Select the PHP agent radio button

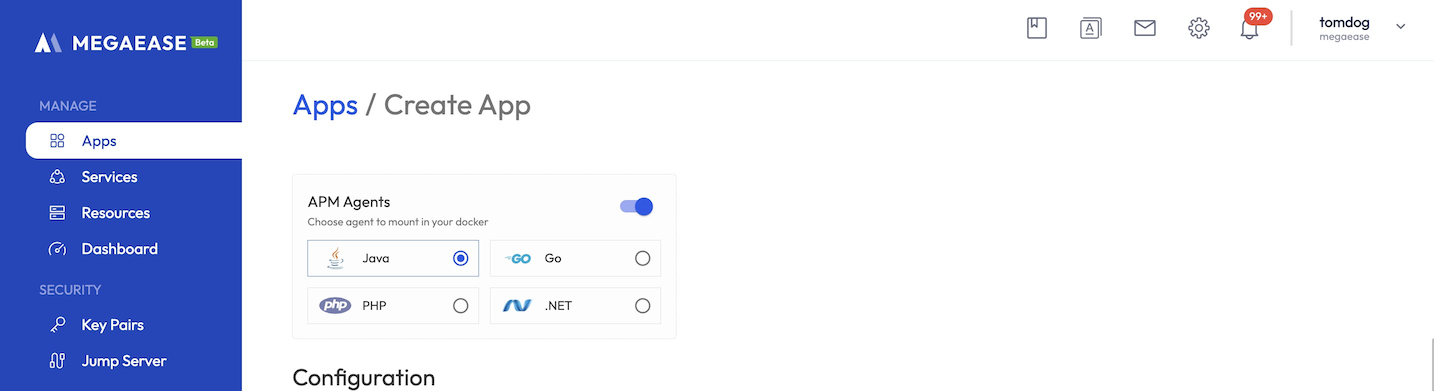pyautogui.click(x=460, y=306)
